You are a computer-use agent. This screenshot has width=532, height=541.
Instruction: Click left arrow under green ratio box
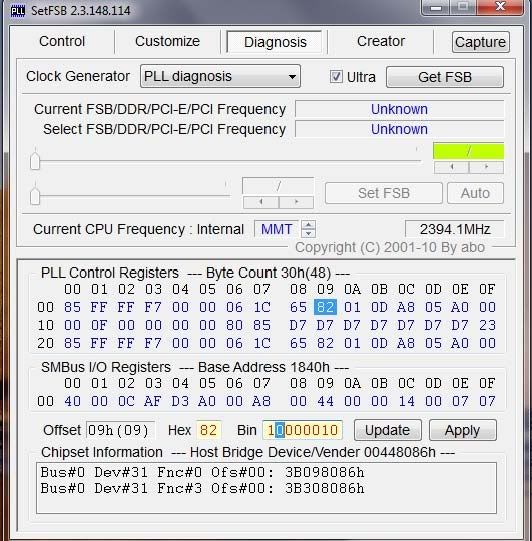tap(451, 167)
